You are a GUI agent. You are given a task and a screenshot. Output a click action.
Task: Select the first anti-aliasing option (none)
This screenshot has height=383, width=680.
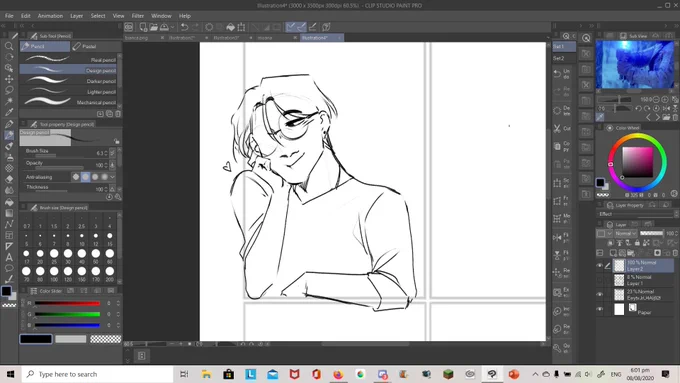coord(76,177)
